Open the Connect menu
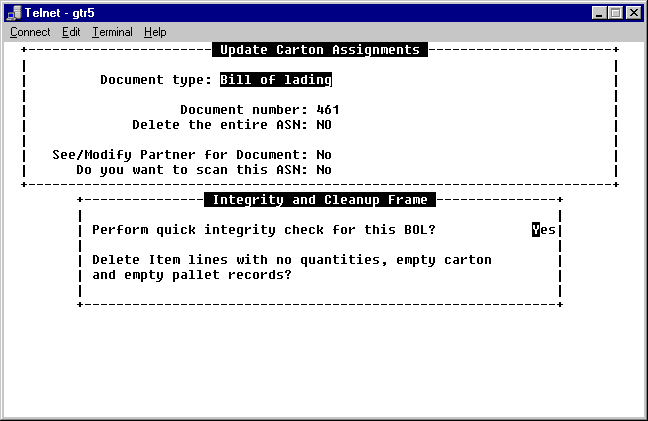Viewport: 648px width, 421px height. click(x=30, y=32)
